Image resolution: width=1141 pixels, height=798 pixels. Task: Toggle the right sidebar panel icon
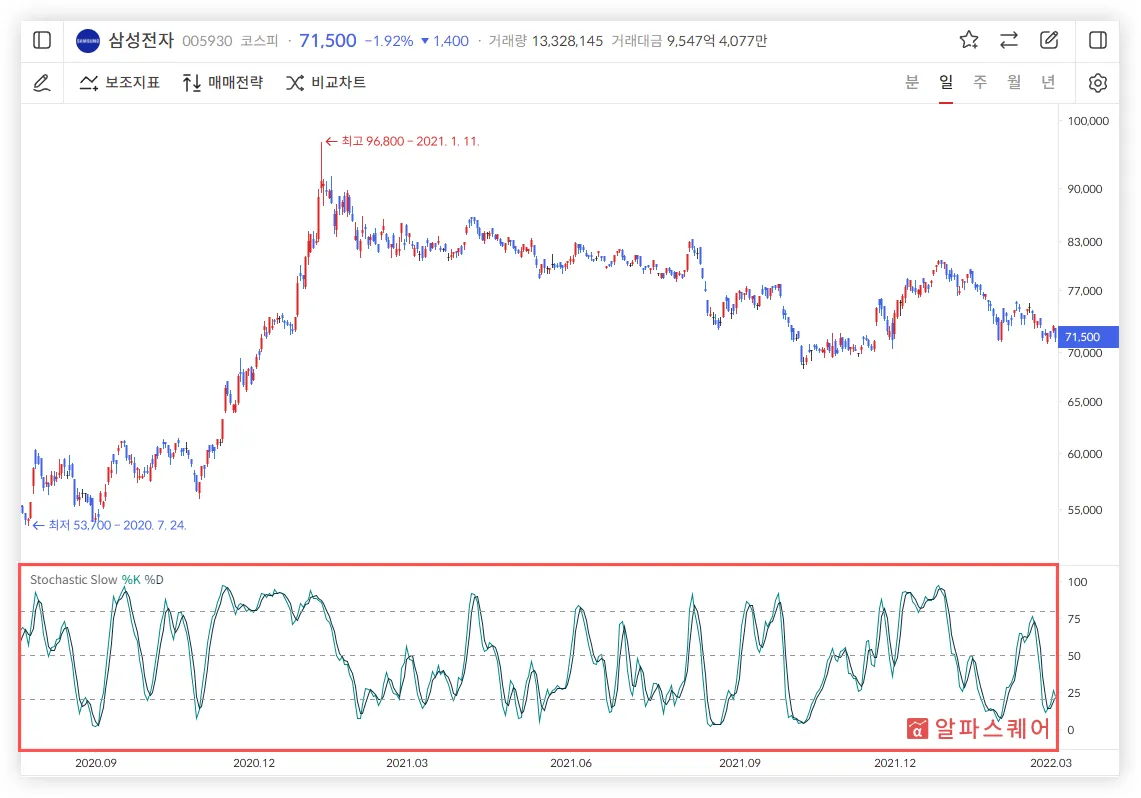pyautogui.click(x=1098, y=40)
